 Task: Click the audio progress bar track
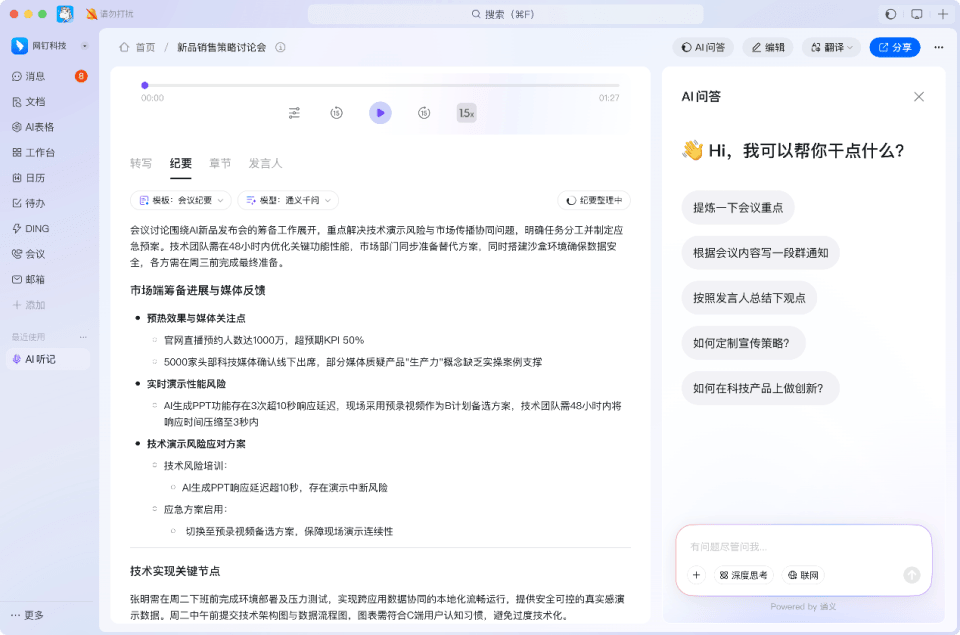380,86
